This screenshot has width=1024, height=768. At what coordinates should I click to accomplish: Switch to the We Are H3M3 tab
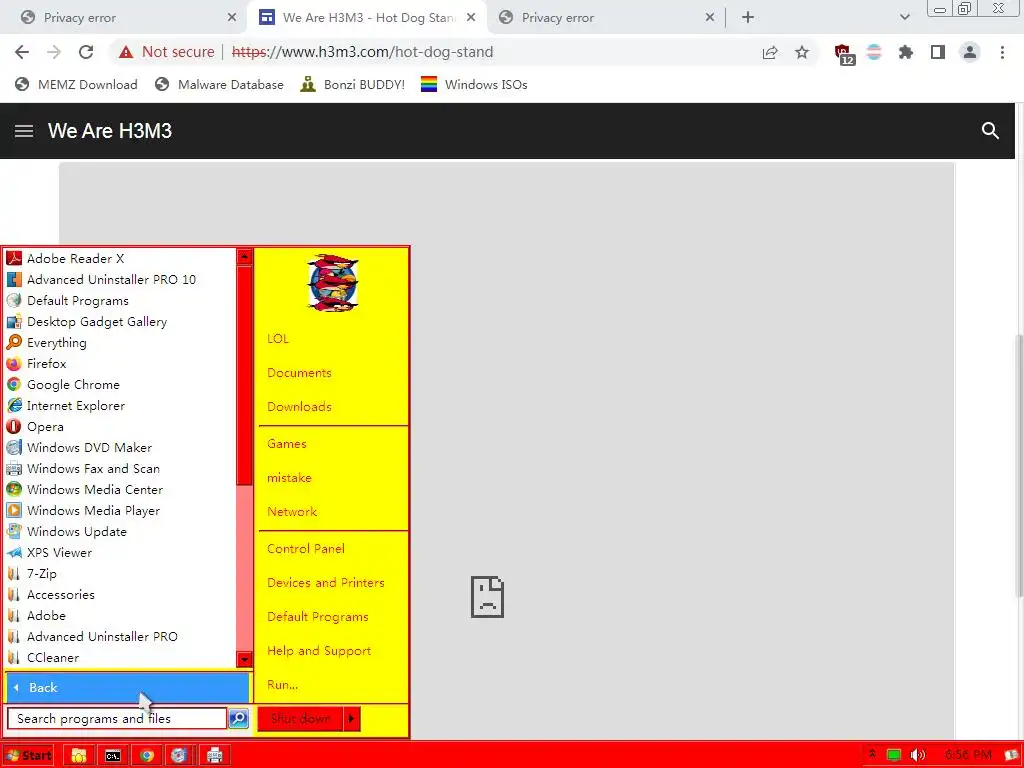(x=368, y=18)
